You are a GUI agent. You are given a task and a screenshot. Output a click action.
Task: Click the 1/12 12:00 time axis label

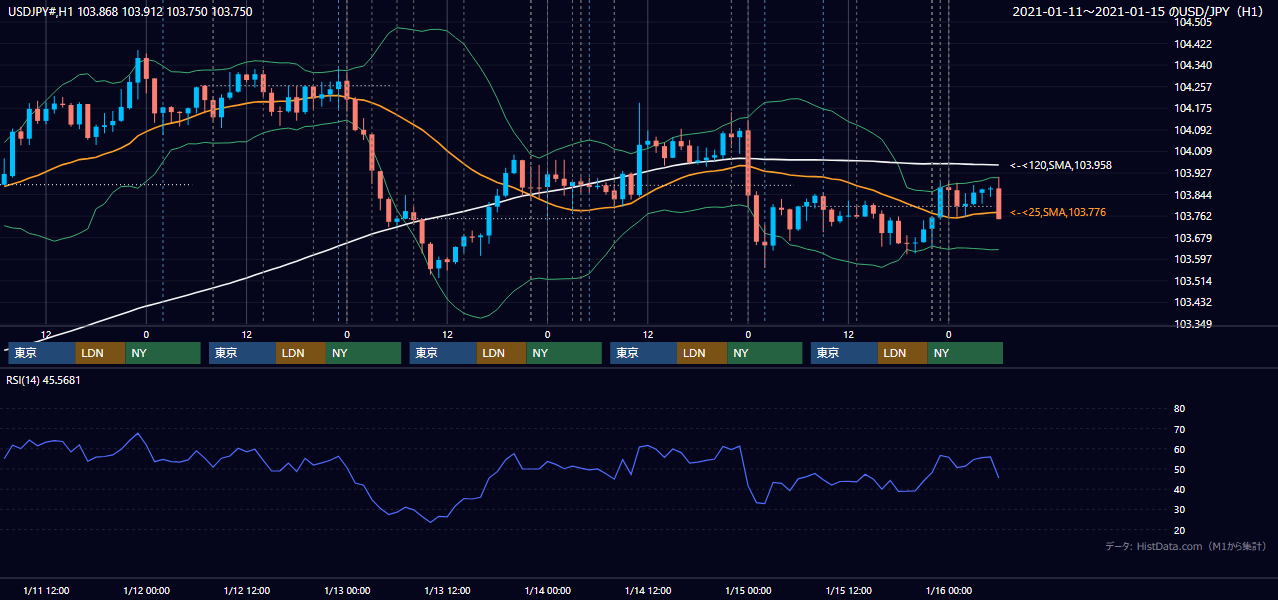[x=247, y=590]
